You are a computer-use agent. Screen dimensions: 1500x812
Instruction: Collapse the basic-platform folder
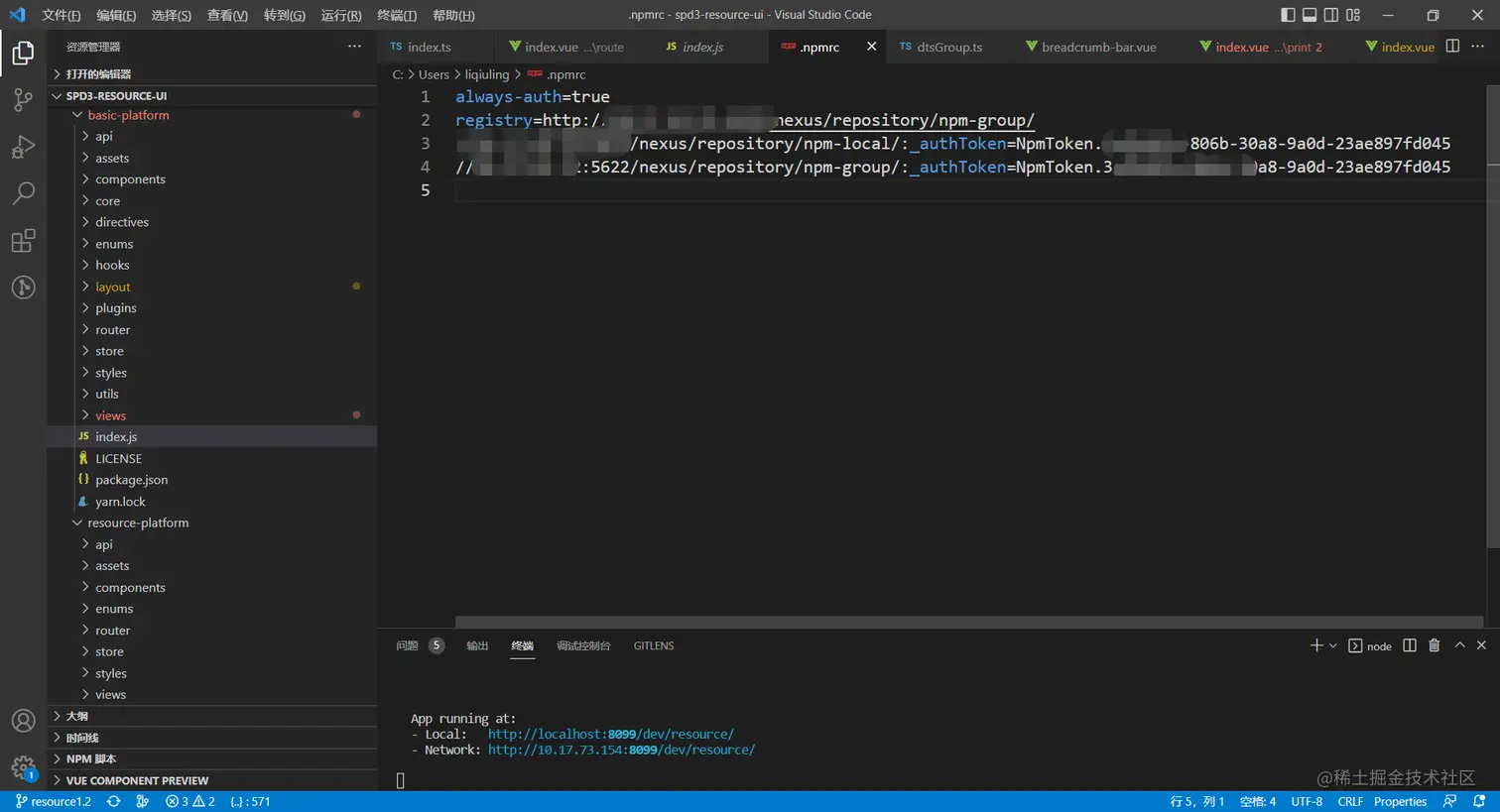213,115
